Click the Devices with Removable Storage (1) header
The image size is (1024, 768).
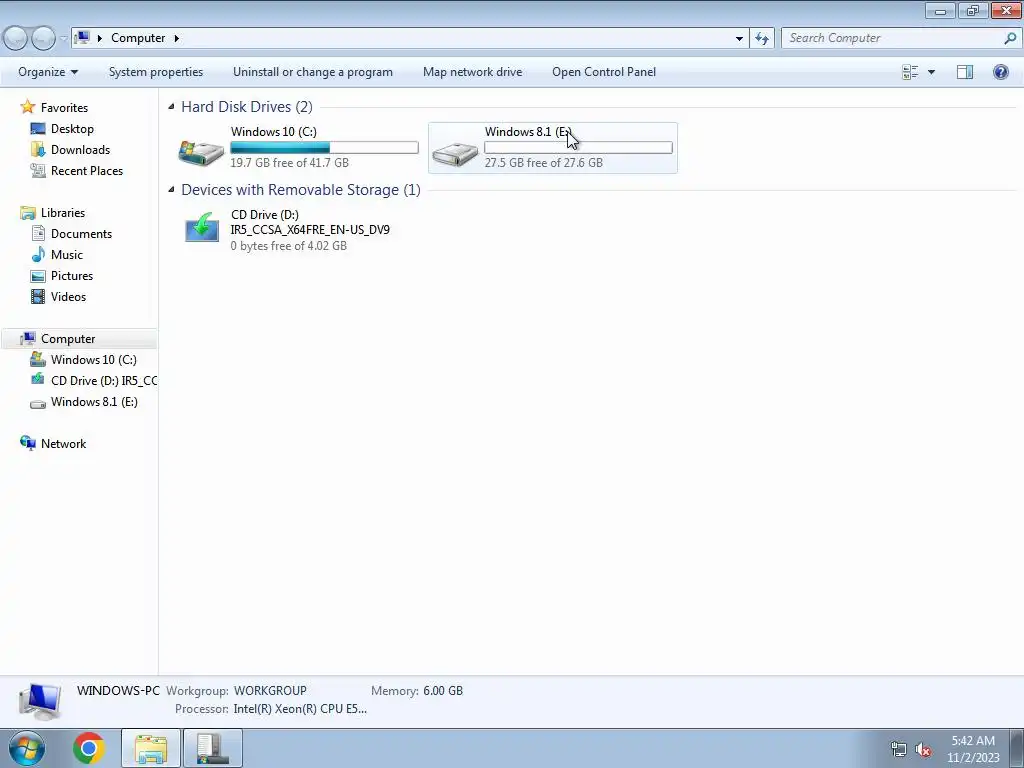(301, 190)
